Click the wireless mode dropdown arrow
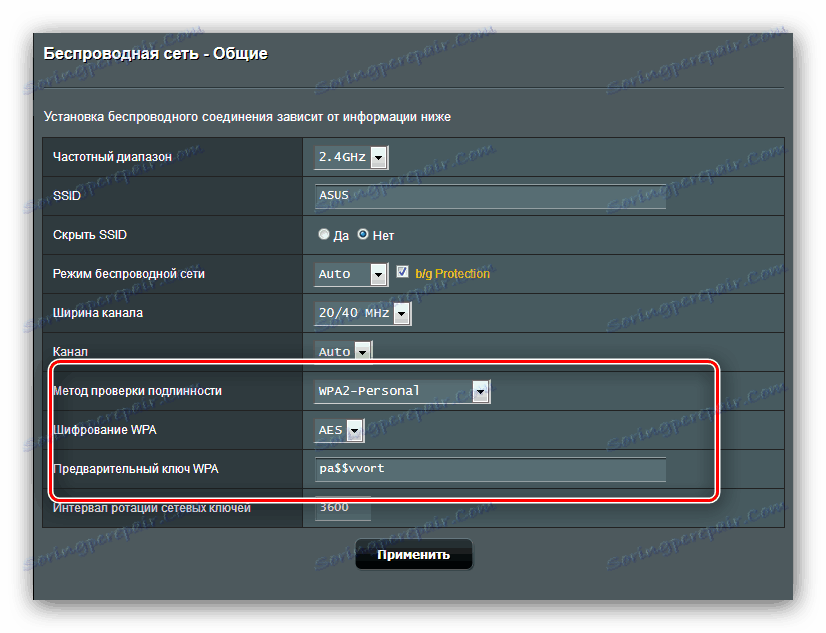The height and width of the screenshot is (633, 826). click(x=377, y=273)
